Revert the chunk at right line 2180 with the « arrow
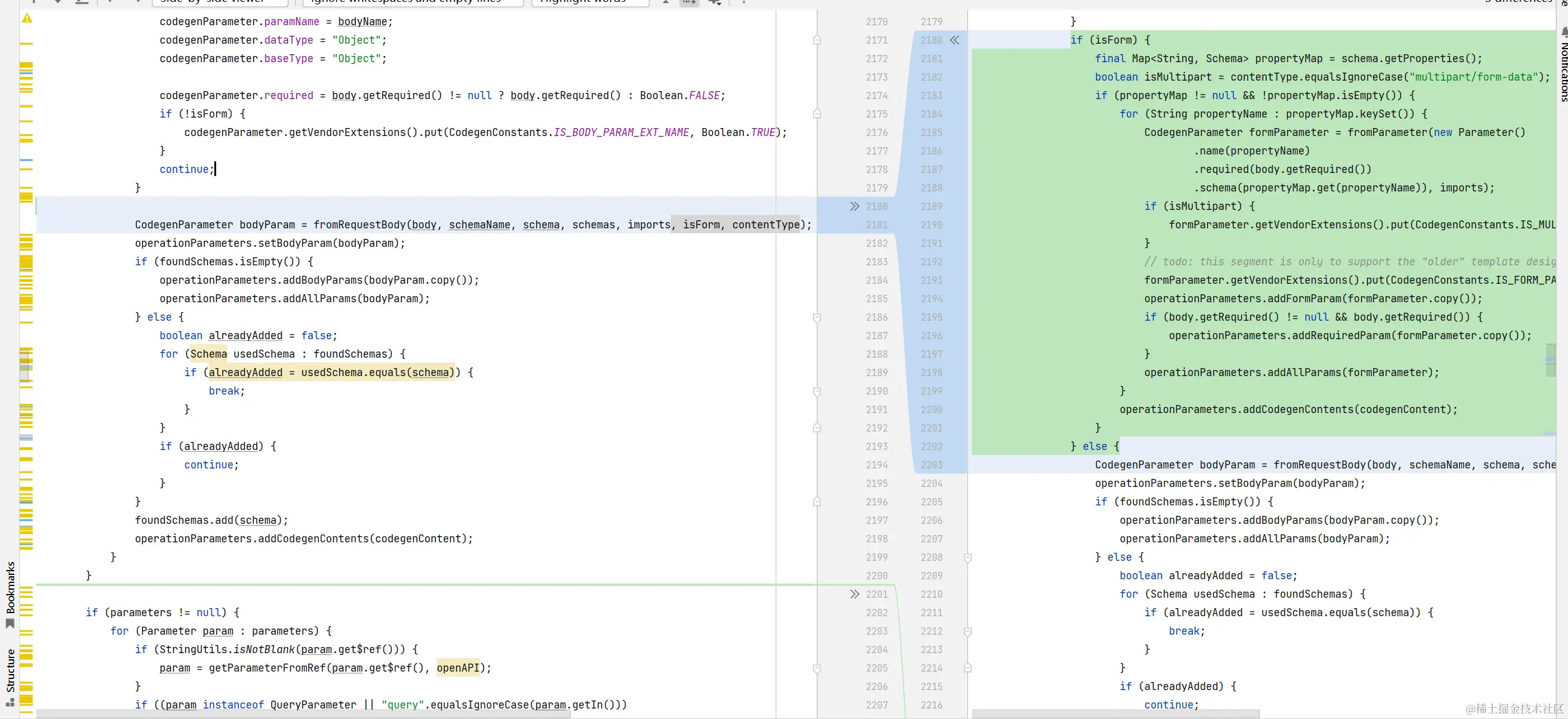The width and height of the screenshot is (1568, 719). tap(955, 40)
